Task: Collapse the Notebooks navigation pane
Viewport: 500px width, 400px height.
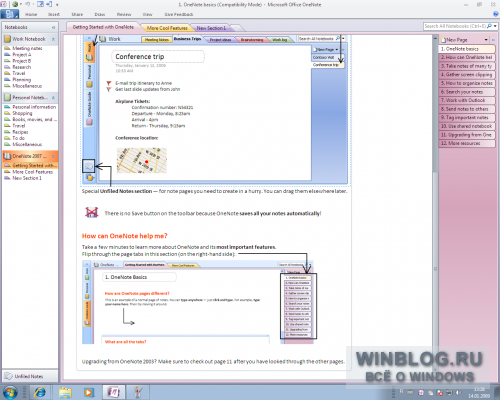Action: tap(53, 27)
